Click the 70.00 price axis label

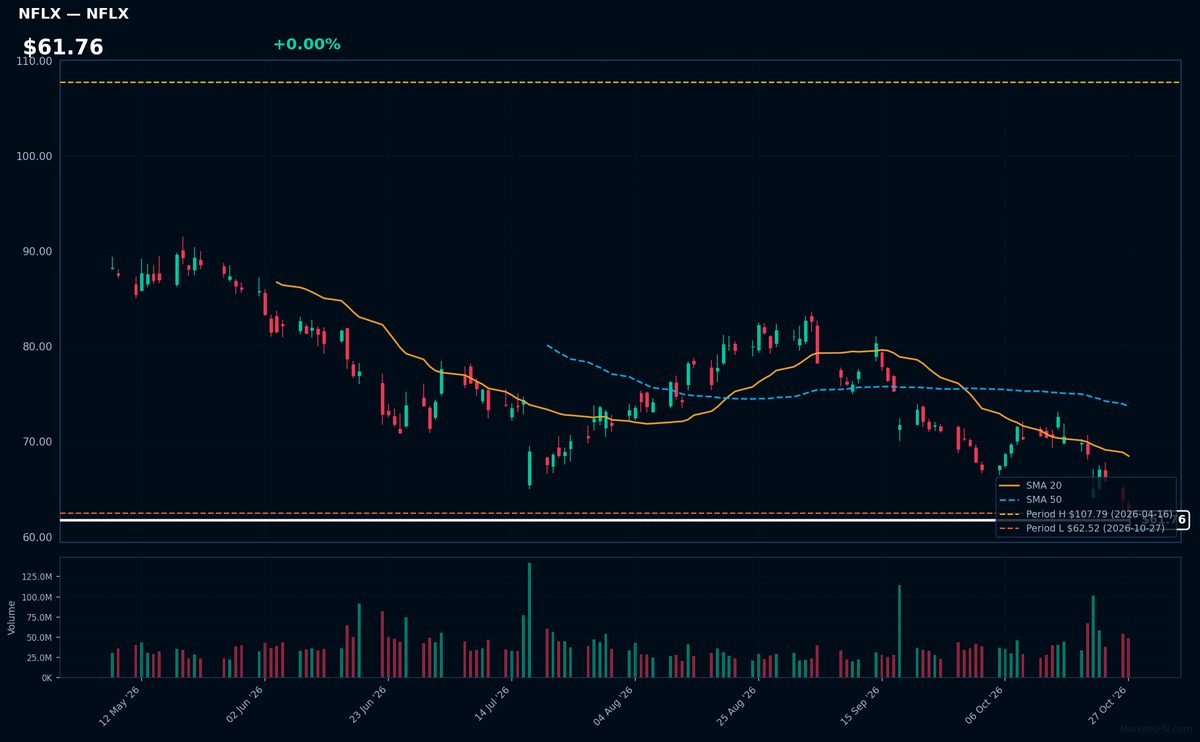[37, 442]
